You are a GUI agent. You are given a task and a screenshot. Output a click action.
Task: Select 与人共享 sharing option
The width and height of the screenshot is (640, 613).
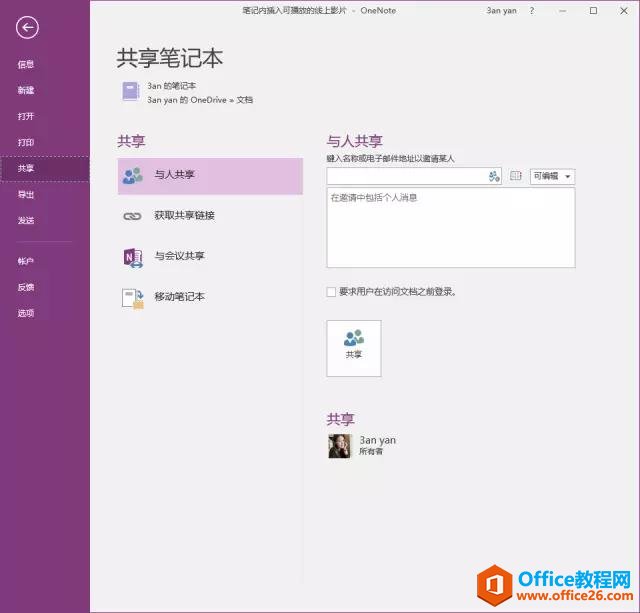pyautogui.click(x=210, y=176)
